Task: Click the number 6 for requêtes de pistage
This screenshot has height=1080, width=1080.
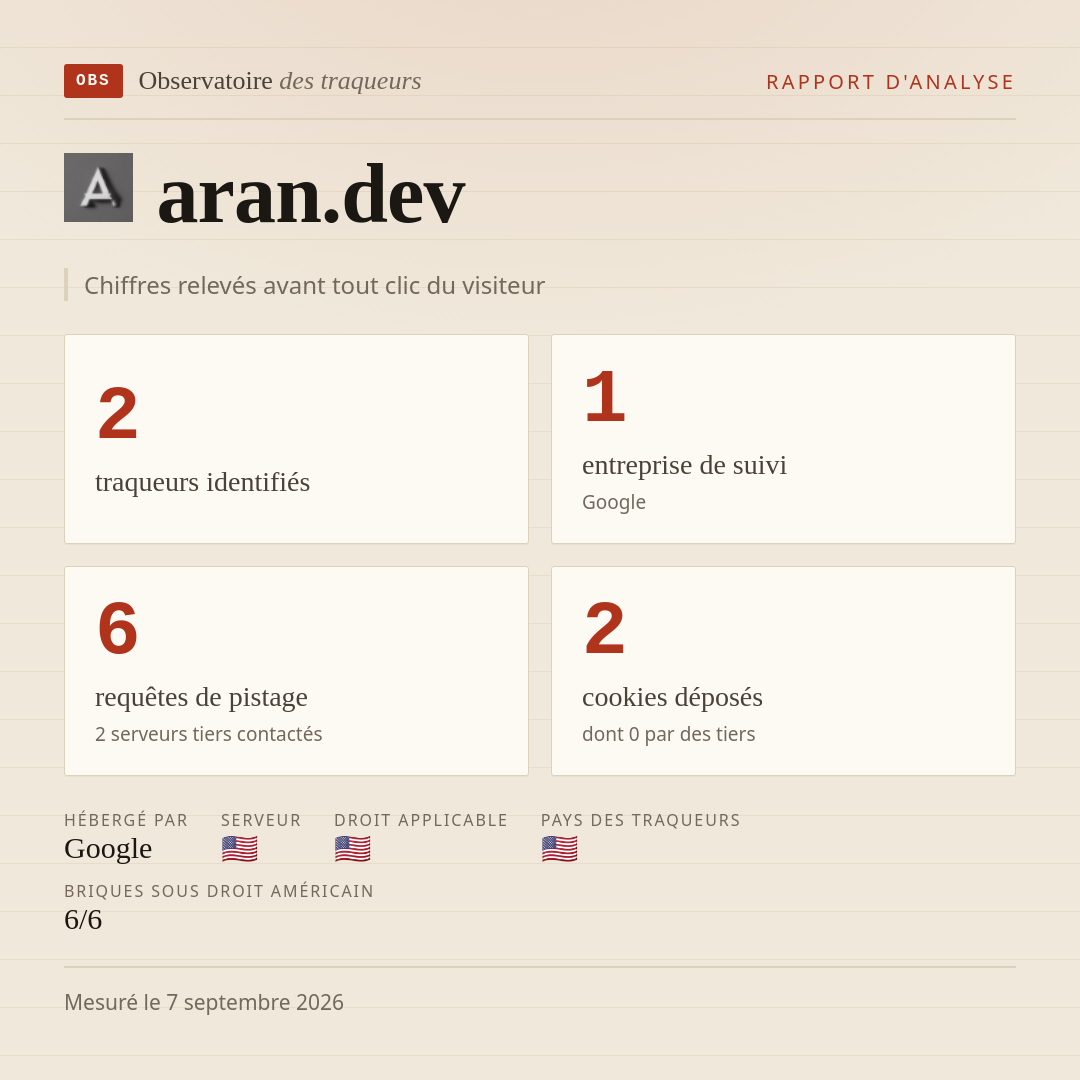Action: point(118,628)
